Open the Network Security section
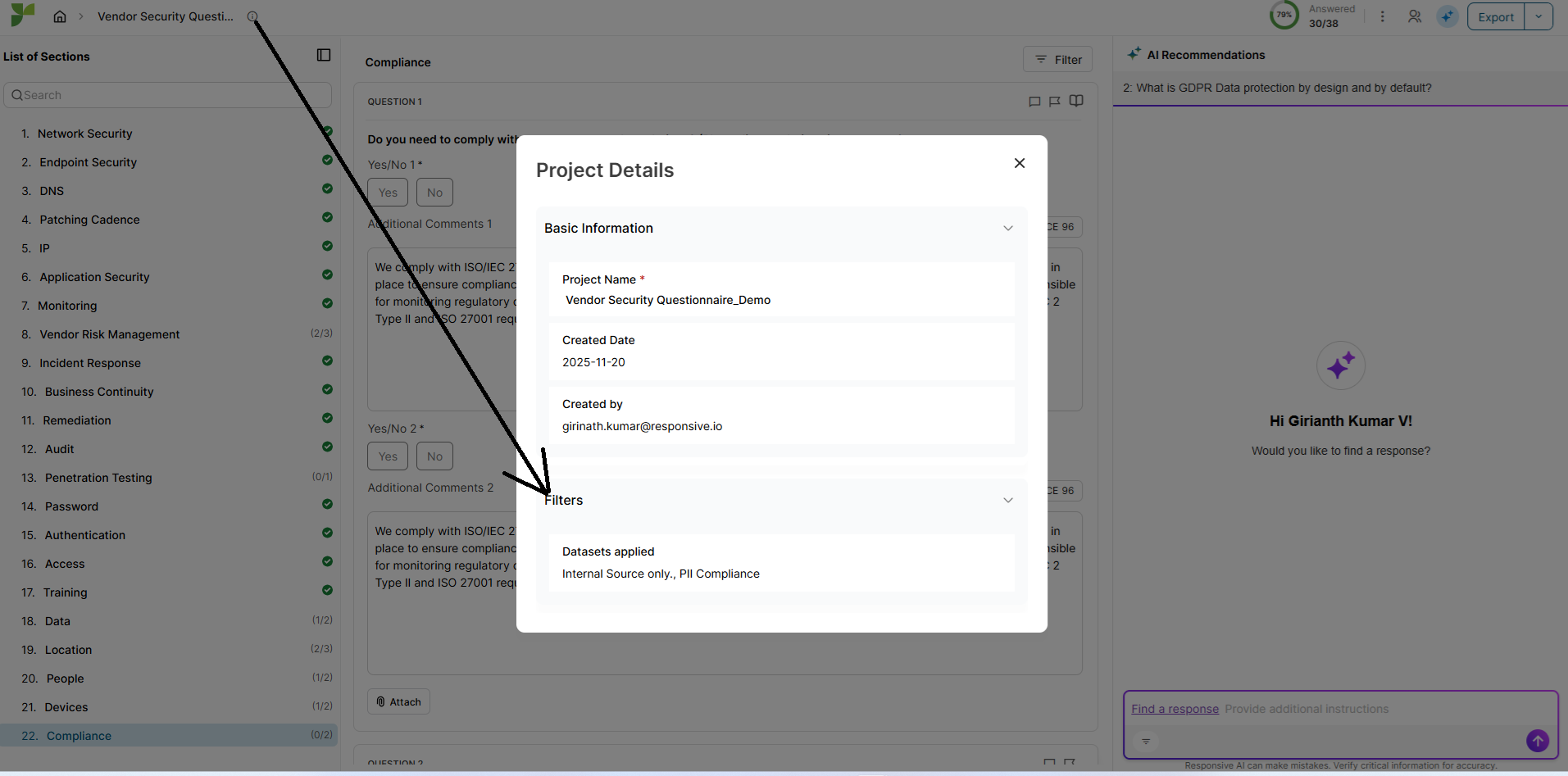The width and height of the screenshot is (1568, 776). [x=170, y=134]
